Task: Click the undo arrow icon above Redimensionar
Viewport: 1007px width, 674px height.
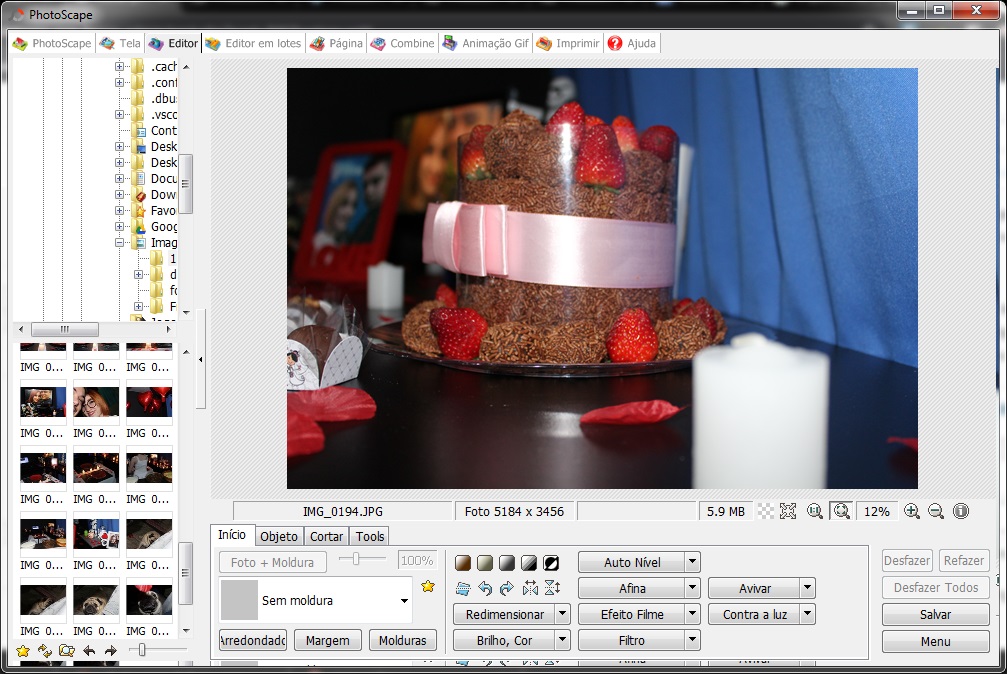Action: [x=485, y=587]
